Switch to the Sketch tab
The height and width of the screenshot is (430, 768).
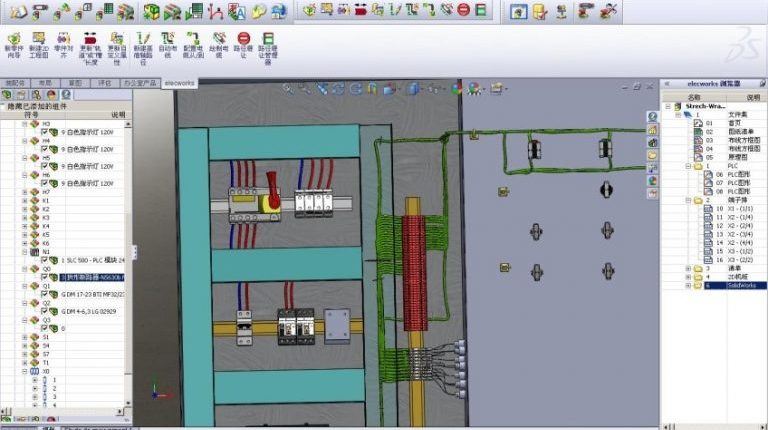(x=75, y=83)
